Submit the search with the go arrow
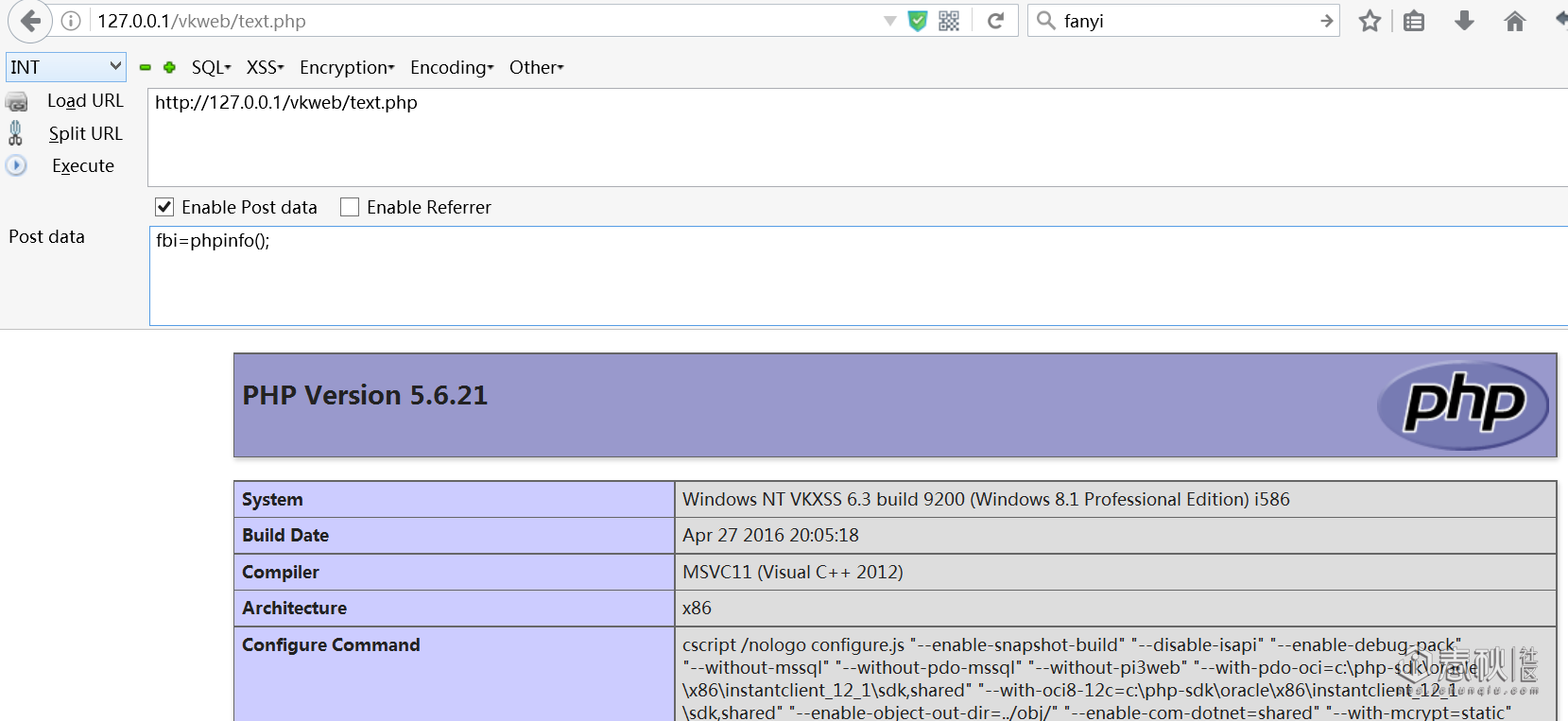The width and height of the screenshot is (1568, 721). point(1327,21)
